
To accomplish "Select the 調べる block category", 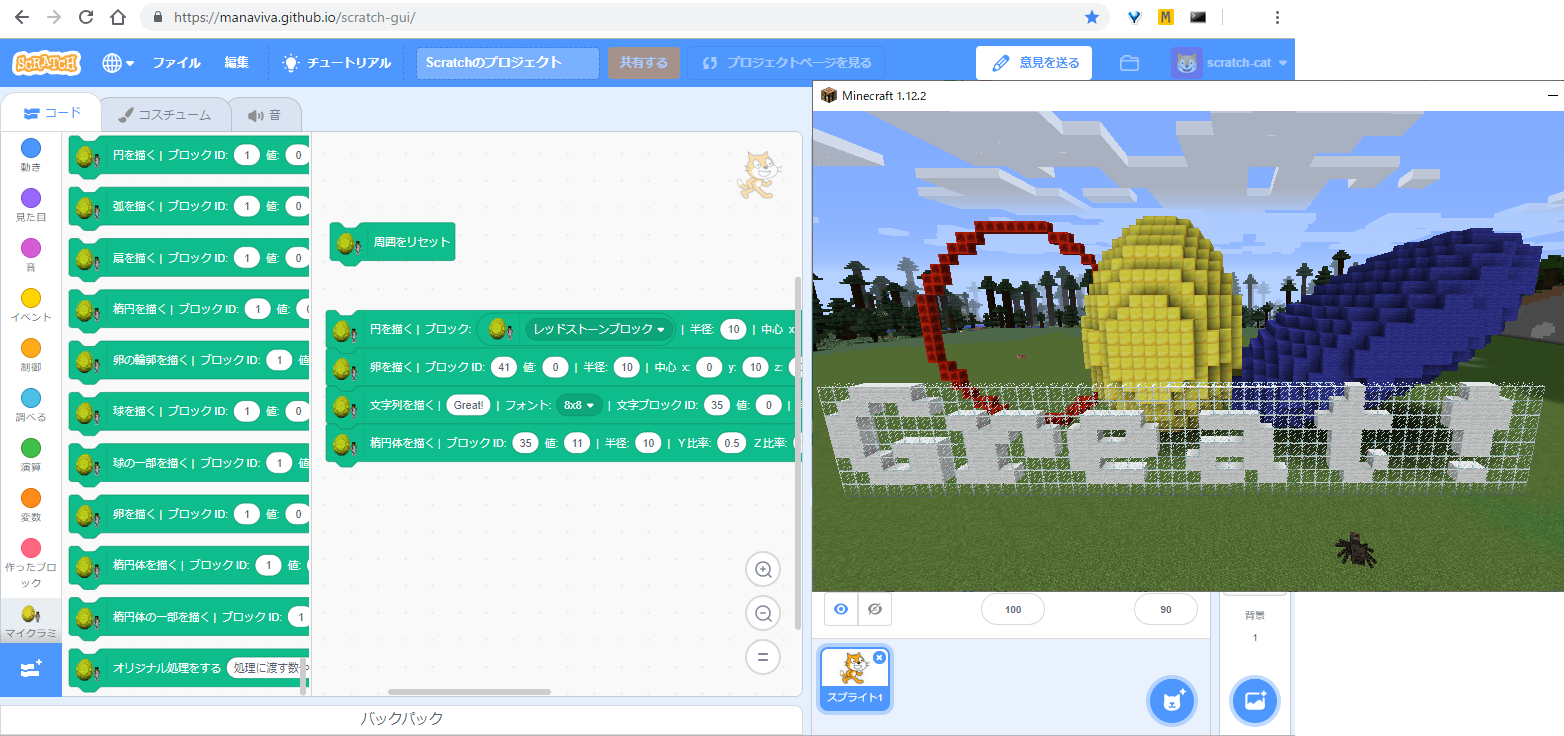I will [x=31, y=406].
